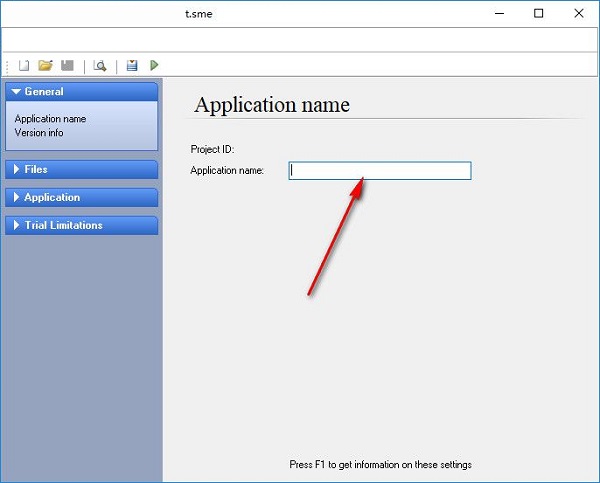Click the Save project floppy disk icon

68,66
